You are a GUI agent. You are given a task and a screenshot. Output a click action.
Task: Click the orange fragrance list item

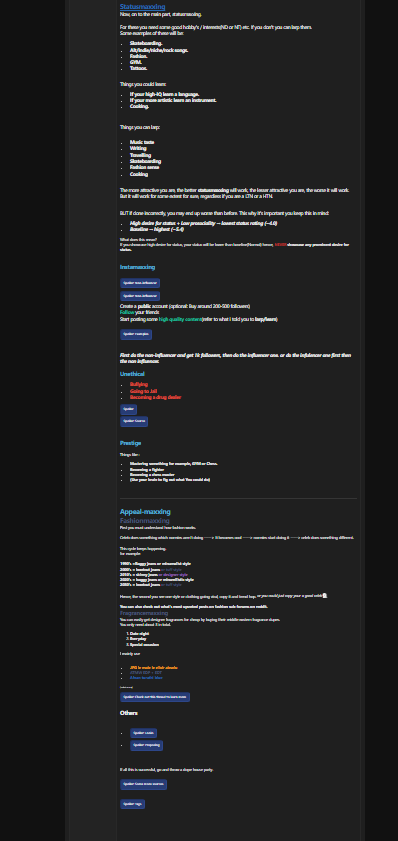click(x=153, y=668)
